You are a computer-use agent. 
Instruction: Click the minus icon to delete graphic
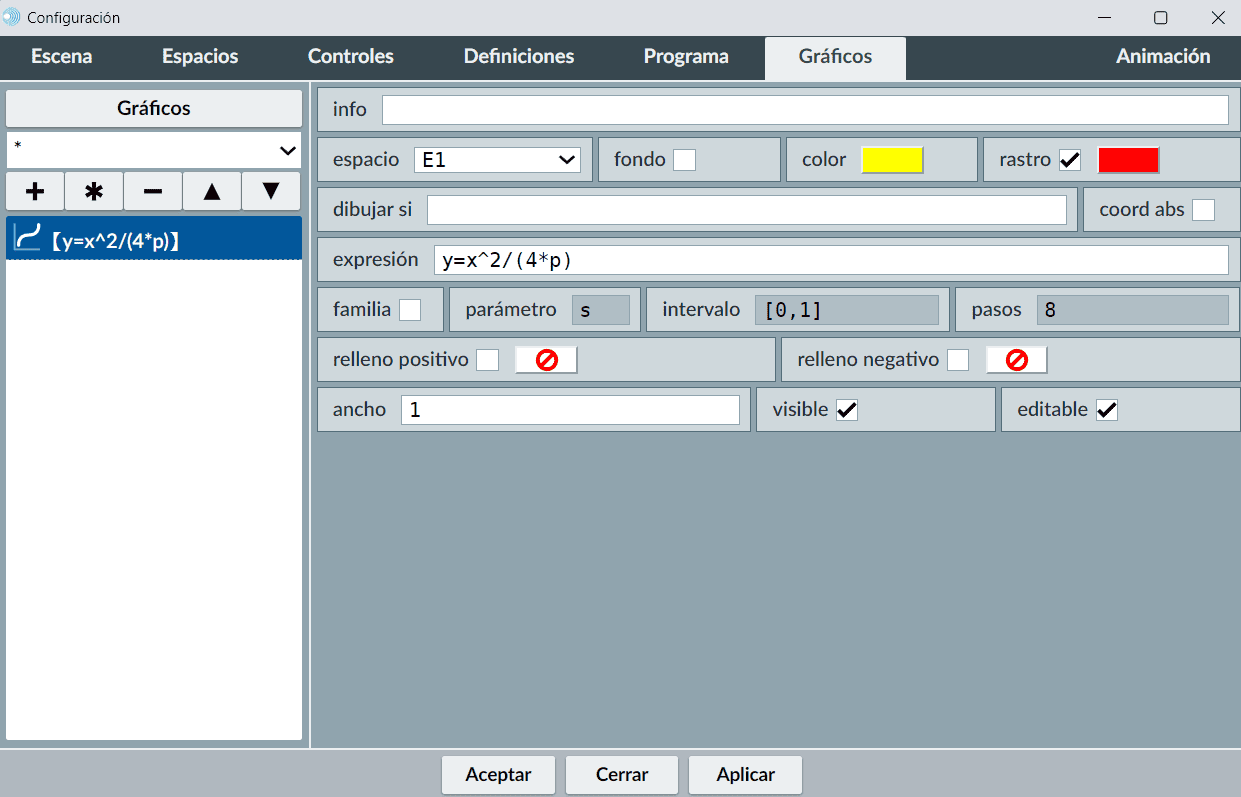click(153, 191)
